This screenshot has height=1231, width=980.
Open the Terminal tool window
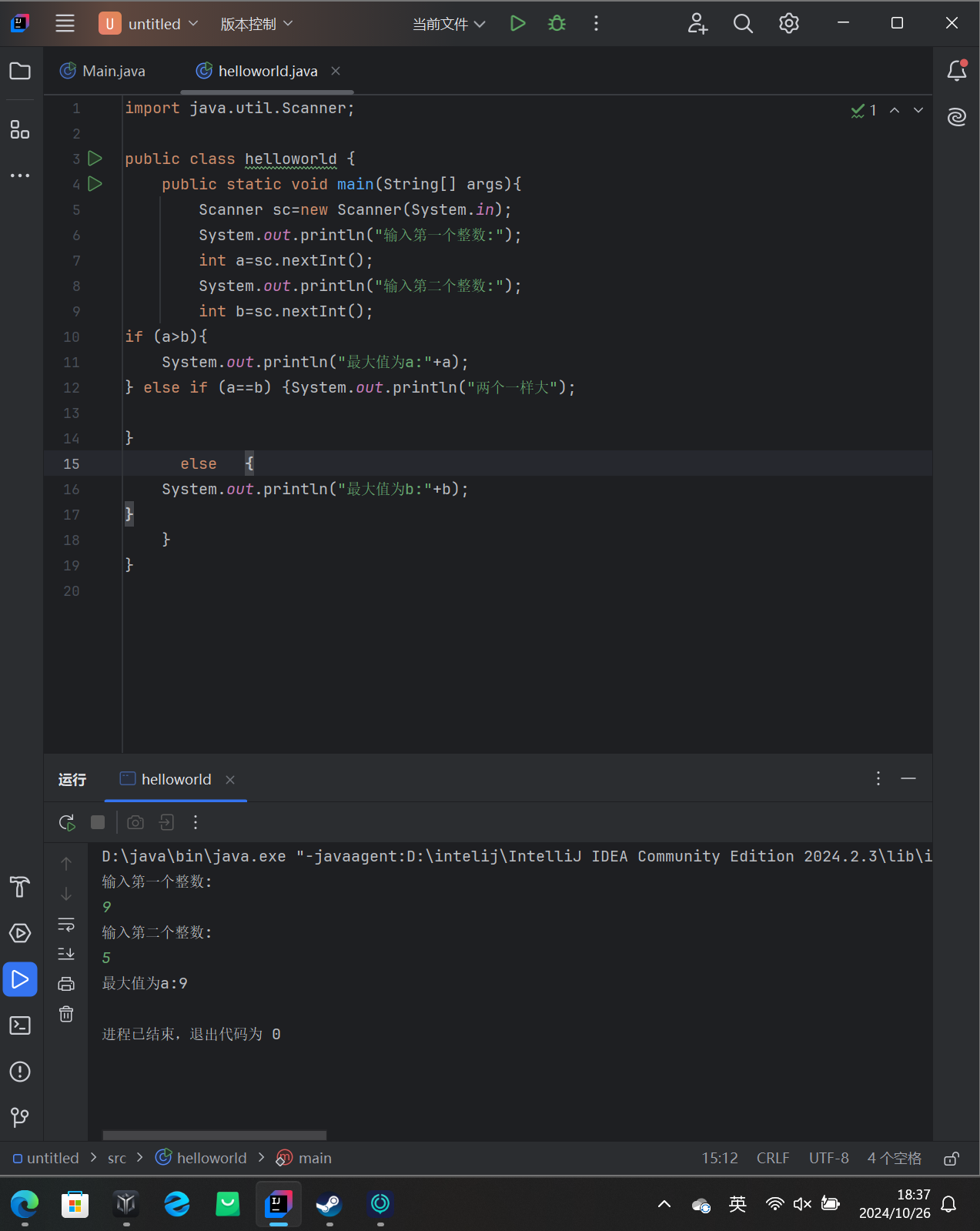tap(20, 1025)
